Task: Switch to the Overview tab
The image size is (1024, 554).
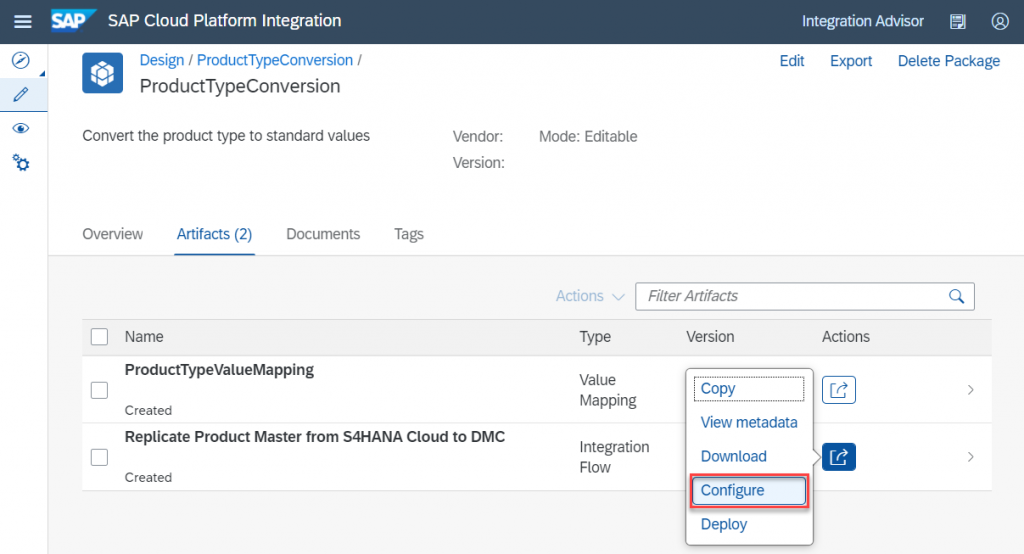Action: pyautogui.click(x=112, y=234)
